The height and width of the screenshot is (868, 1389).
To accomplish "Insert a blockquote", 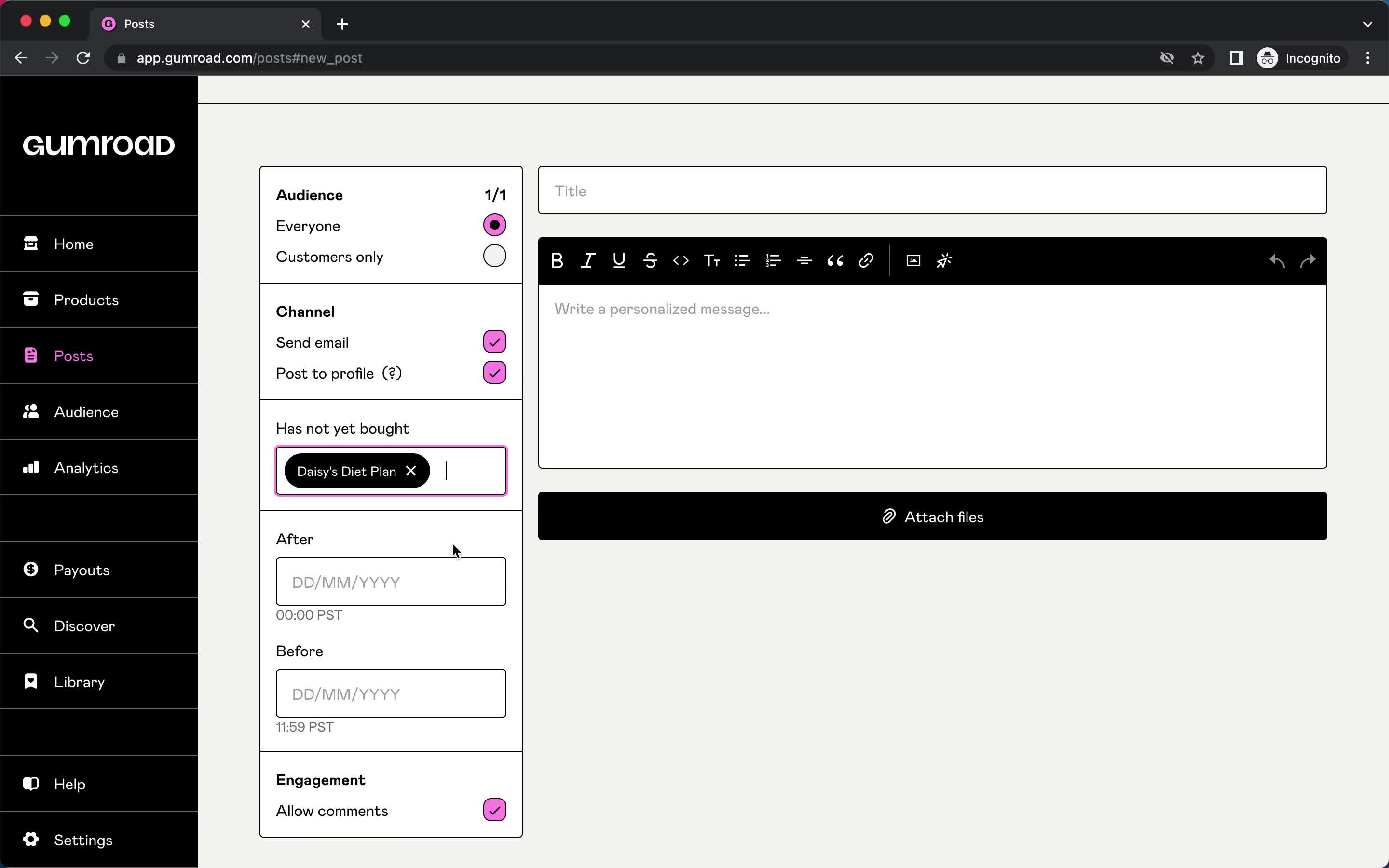I will [835, 260].
